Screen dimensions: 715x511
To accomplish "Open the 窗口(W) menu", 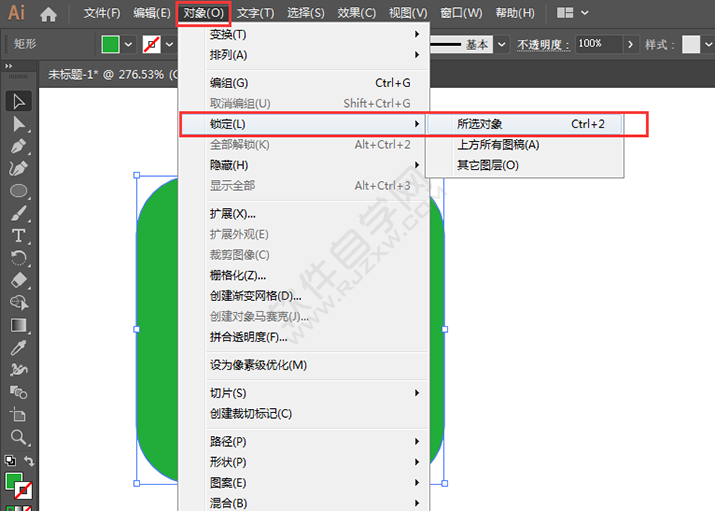I will click(461, 13).
